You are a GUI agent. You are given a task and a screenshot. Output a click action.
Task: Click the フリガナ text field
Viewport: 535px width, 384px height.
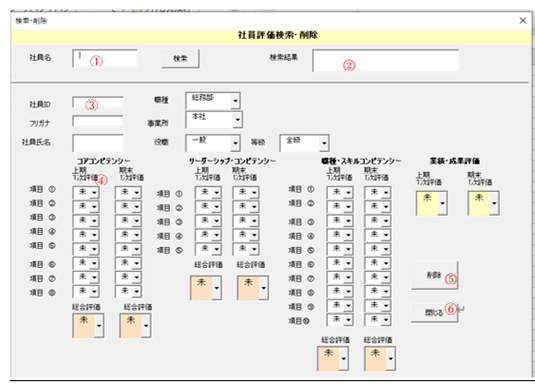click(98, 121)
